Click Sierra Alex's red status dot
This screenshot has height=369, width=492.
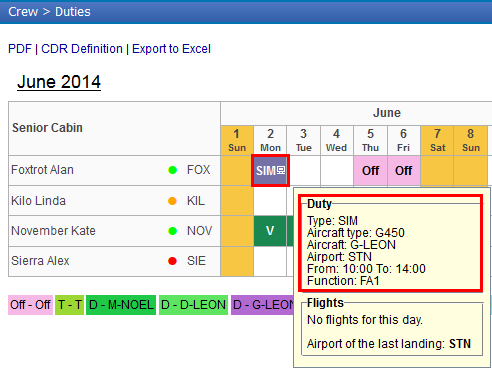point(172,261)
